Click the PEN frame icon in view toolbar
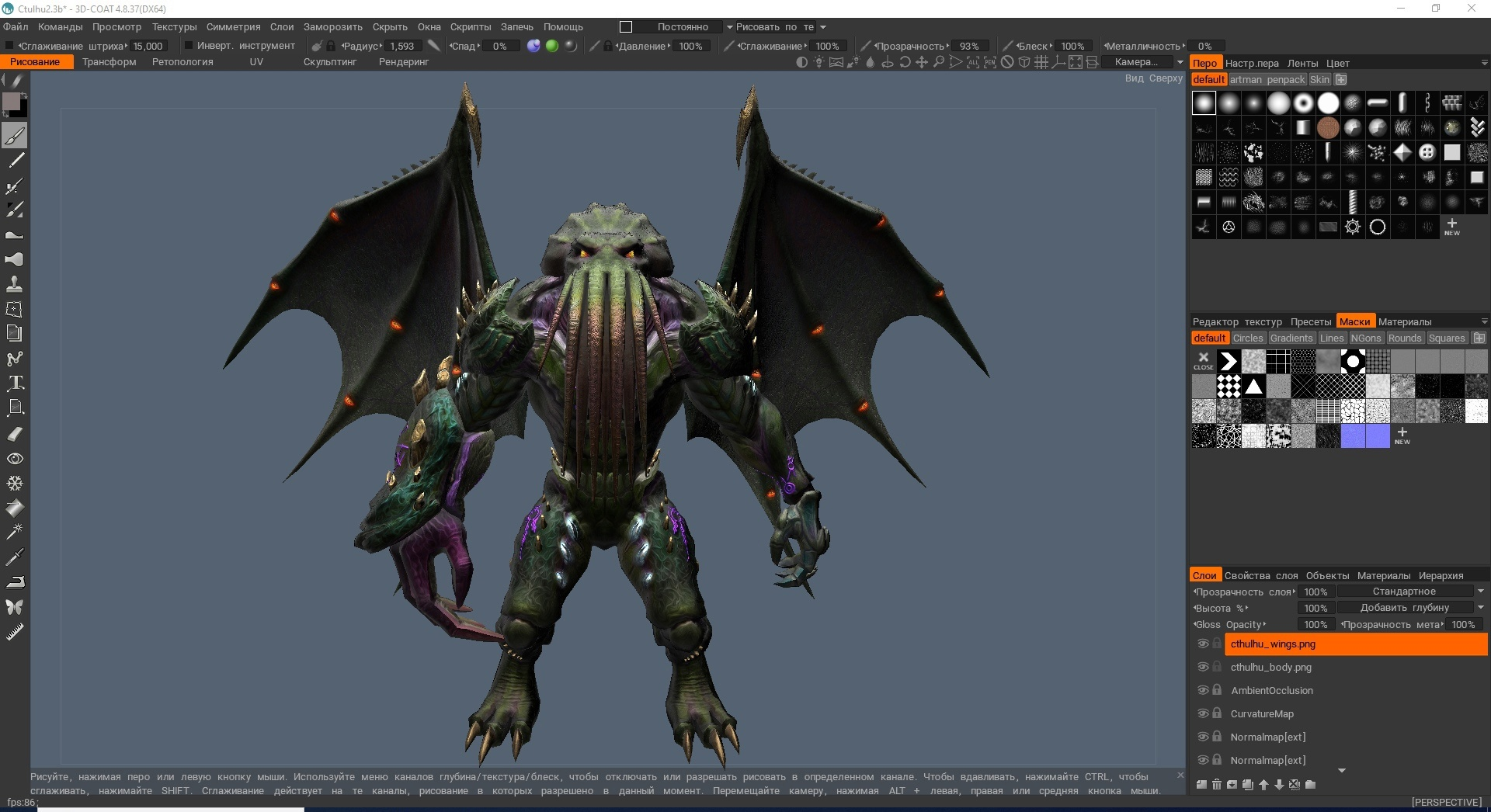 pos(990,62)
